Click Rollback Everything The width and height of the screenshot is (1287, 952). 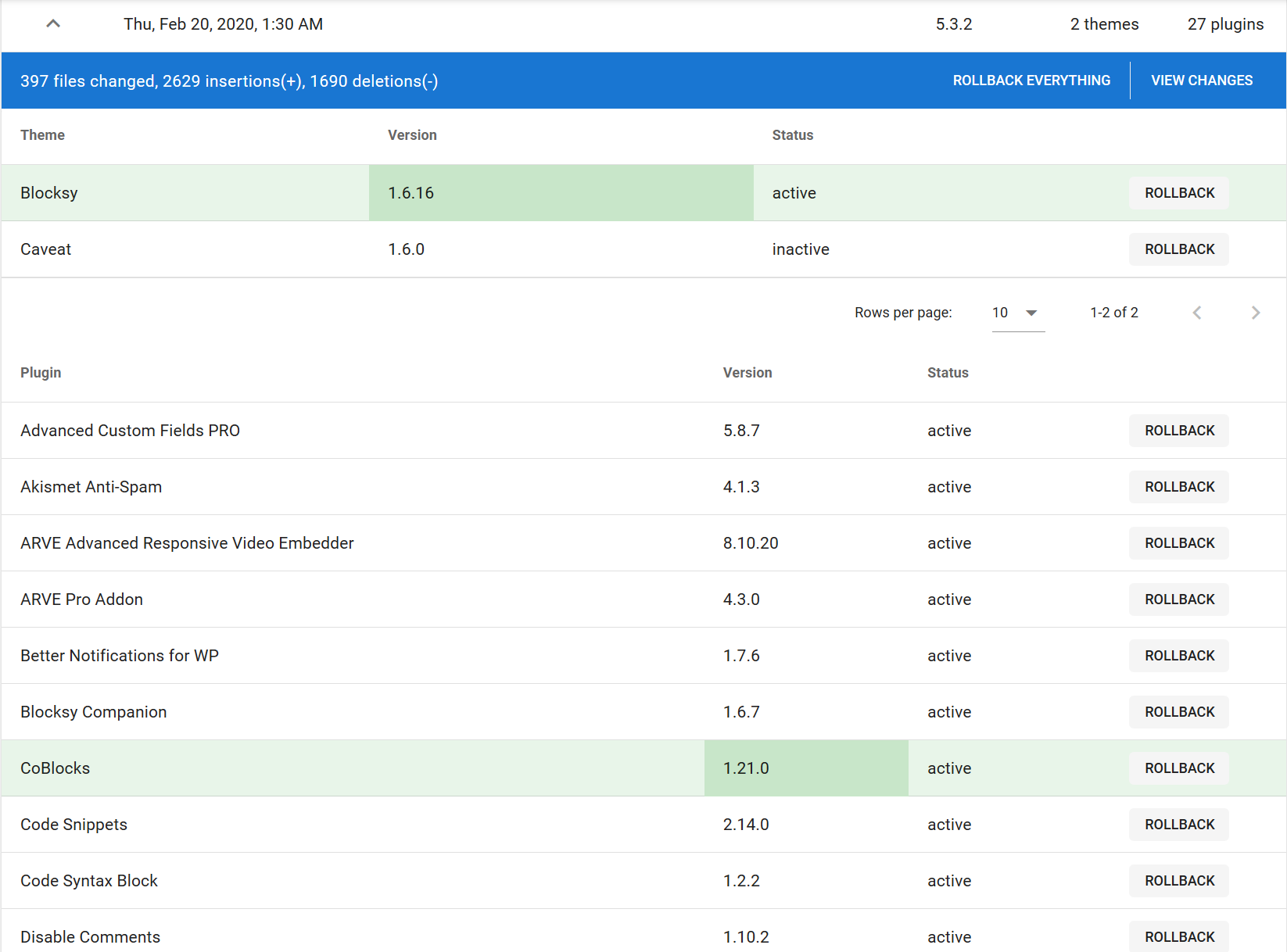(1031, 81)
